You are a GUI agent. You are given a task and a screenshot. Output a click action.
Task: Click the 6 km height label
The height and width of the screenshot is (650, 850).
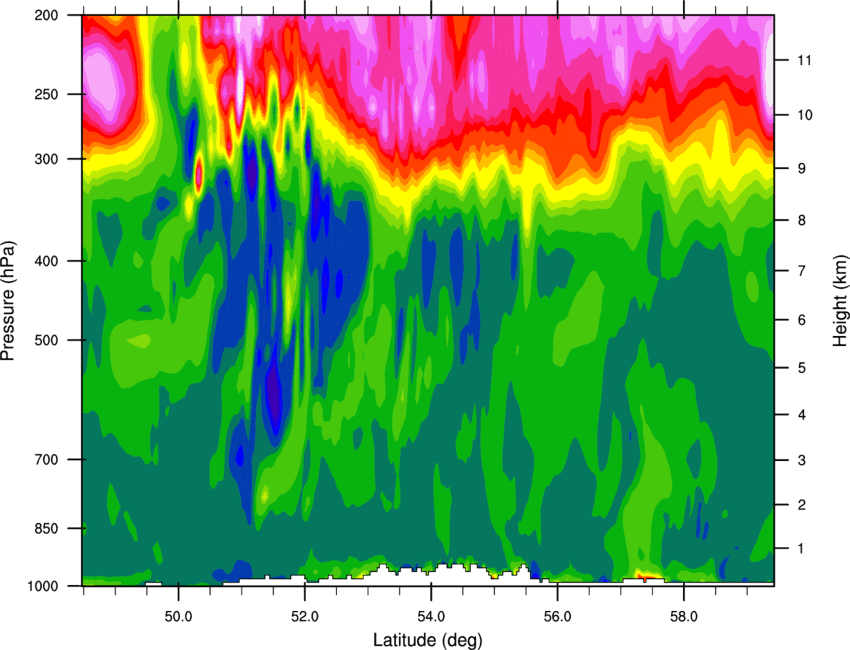point(801,320)
